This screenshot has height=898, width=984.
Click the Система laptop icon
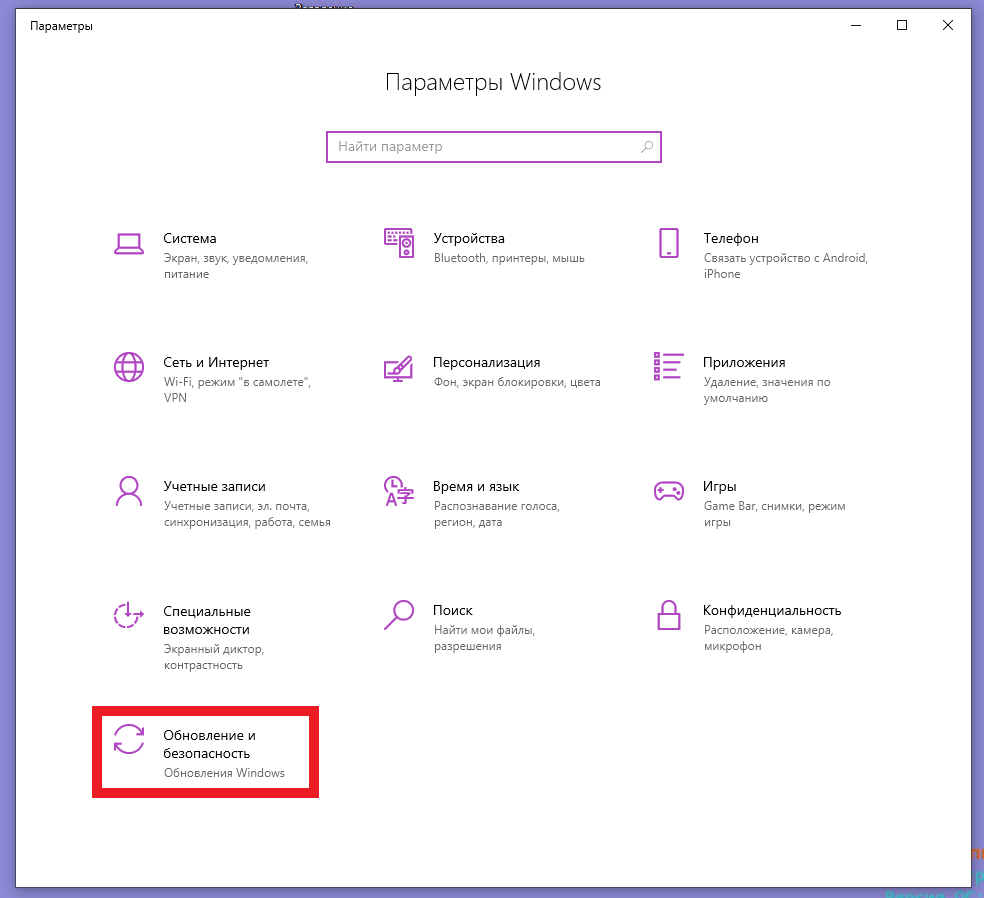click(129, 243)
